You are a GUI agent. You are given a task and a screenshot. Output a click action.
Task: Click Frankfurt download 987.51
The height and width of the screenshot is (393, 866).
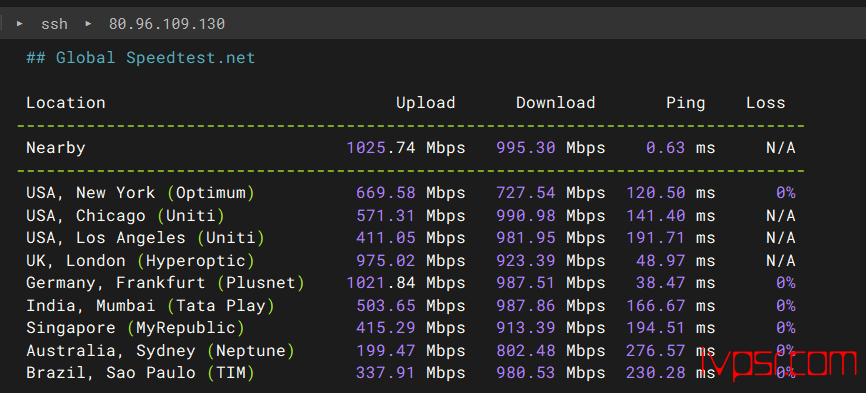pyautogui.click(x=526, y=283)
